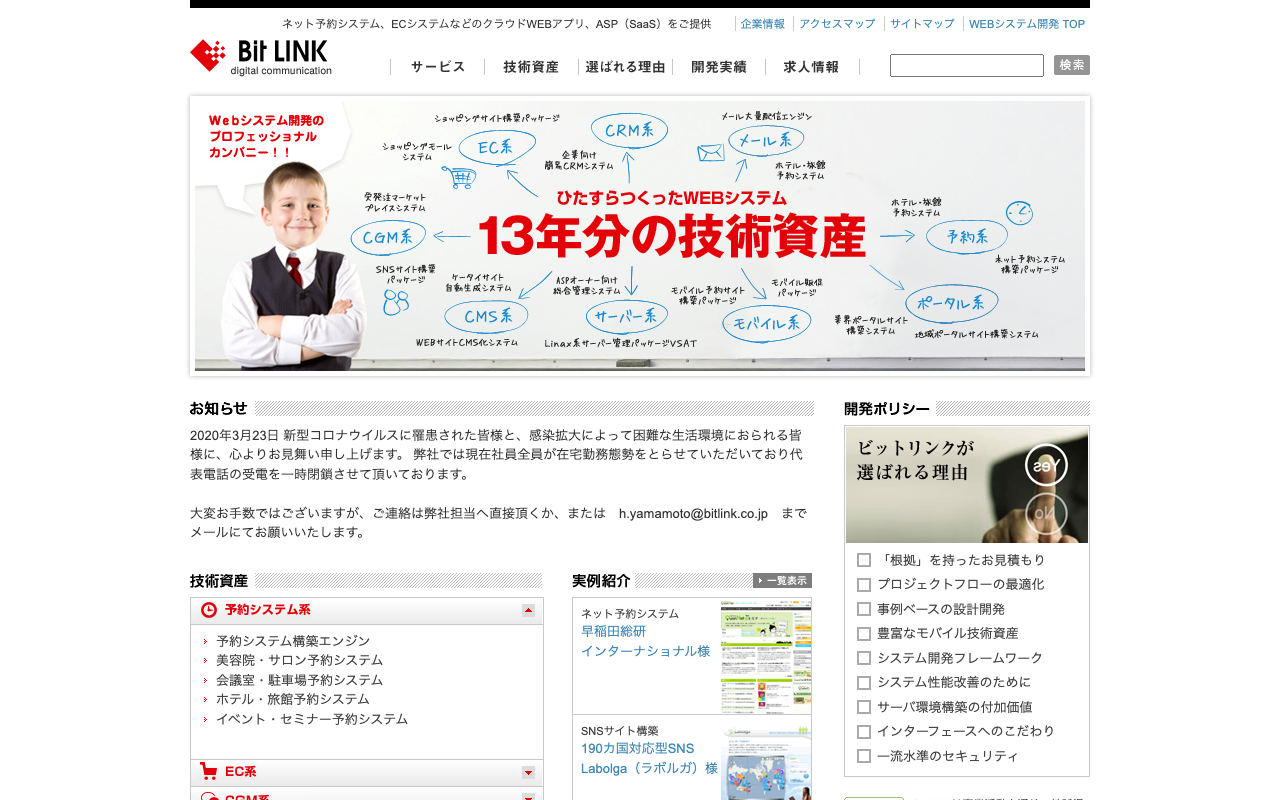Click the CRM系 bubble in the banner
This screenshot has width=1280, height=800.
[x=629, y=131]
